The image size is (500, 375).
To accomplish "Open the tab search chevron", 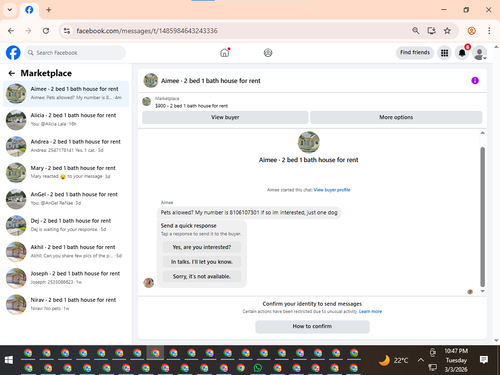I will click(x=10, y=10).
